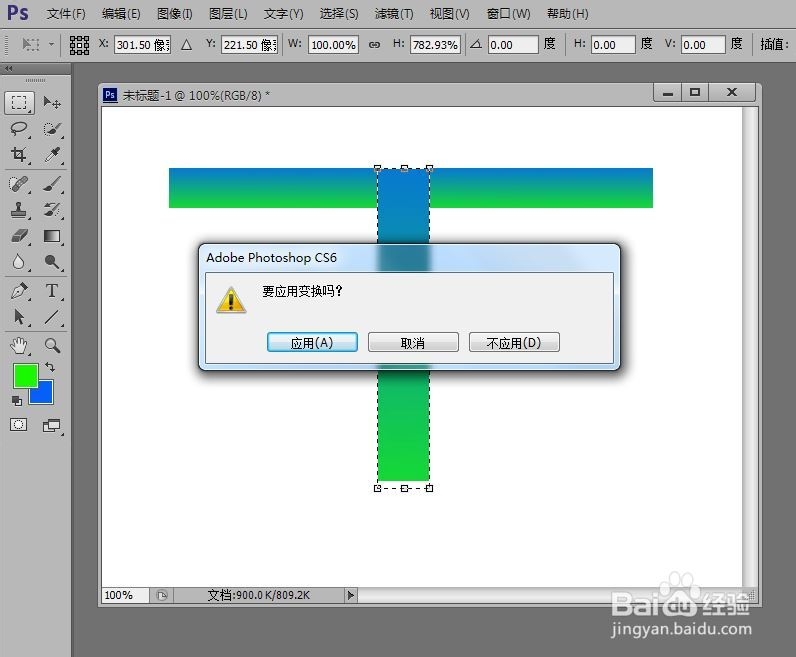Click the horizontal skew H field

(613, 45)
